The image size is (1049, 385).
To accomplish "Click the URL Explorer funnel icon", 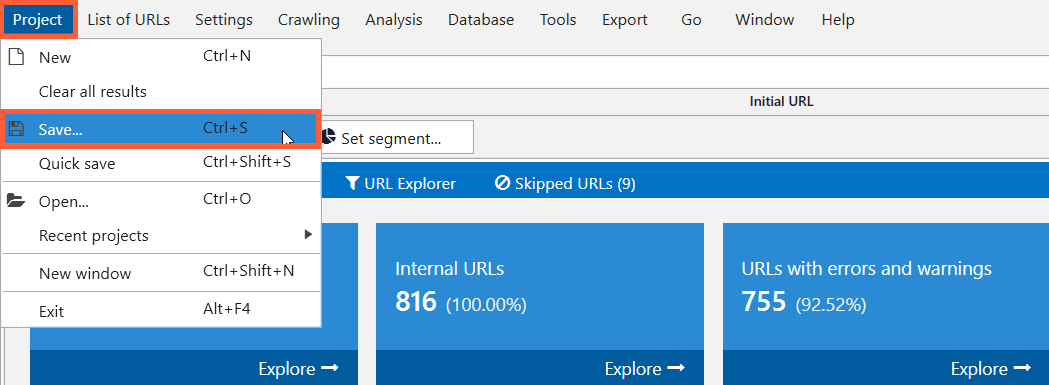I will 352,183.
